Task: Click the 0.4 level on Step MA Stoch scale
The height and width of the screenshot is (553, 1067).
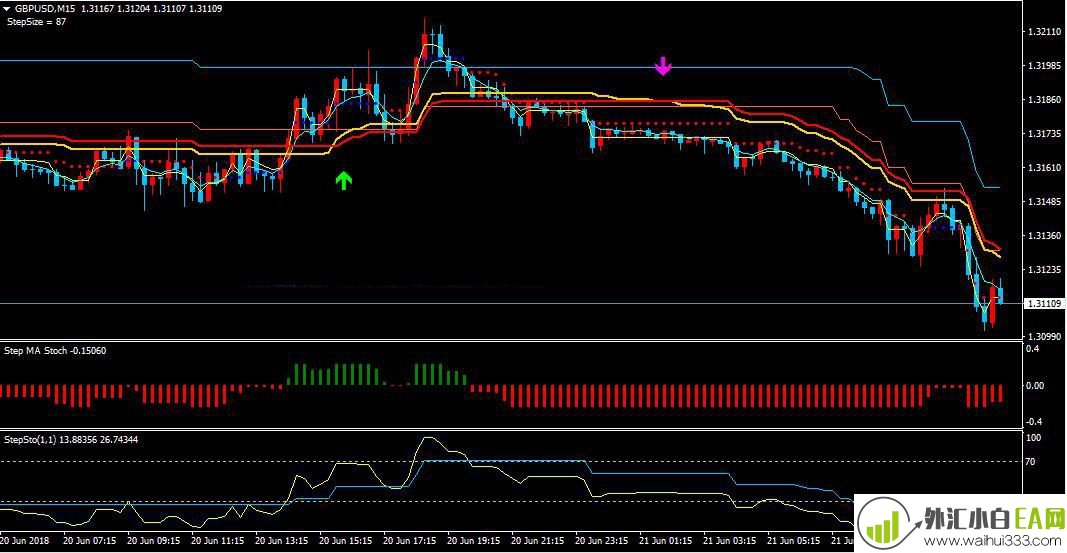Action: [1032, 348]
